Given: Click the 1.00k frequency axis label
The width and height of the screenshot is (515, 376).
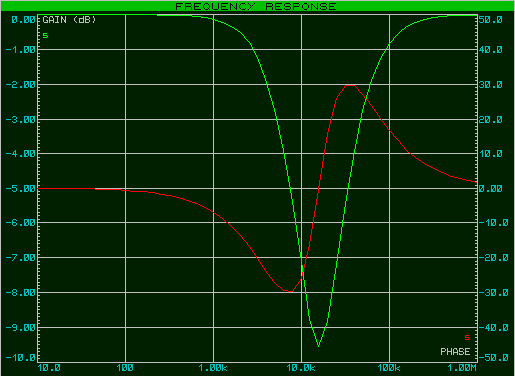Looking at the screenshot, I should click(213, 368).
